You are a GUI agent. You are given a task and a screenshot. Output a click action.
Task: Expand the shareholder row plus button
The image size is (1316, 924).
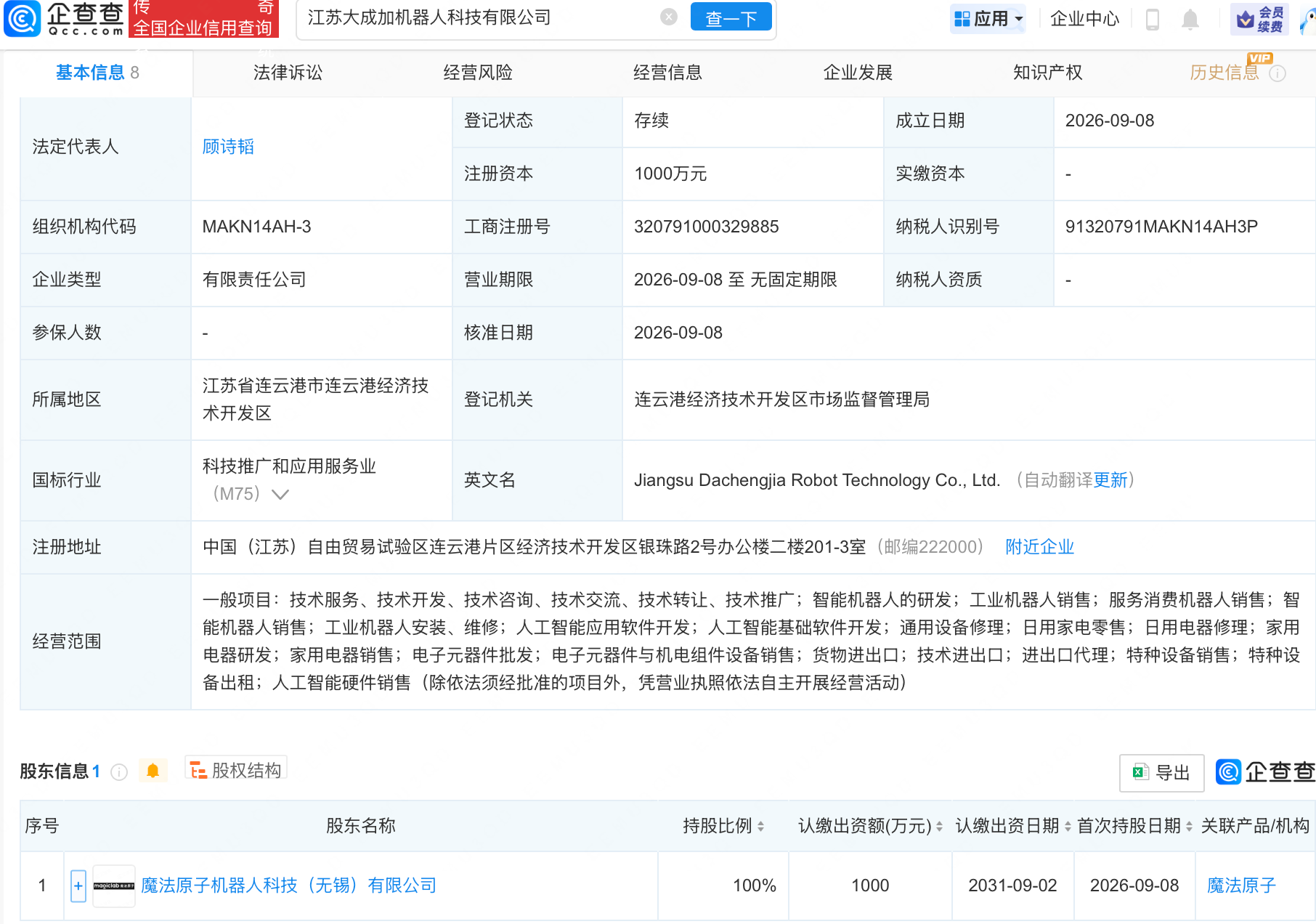click(78, 885)
